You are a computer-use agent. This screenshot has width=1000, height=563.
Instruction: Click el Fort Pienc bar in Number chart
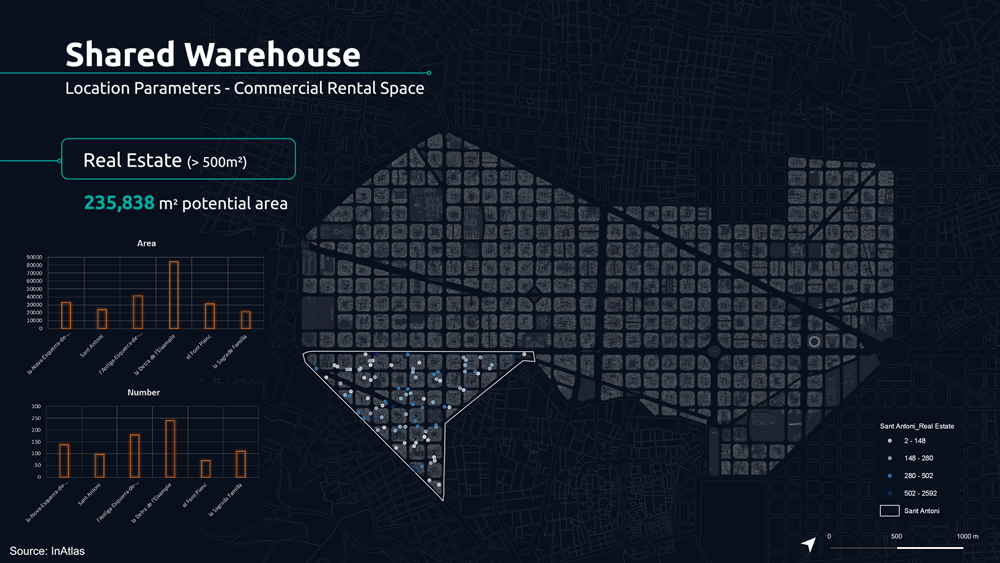(206, 468)
